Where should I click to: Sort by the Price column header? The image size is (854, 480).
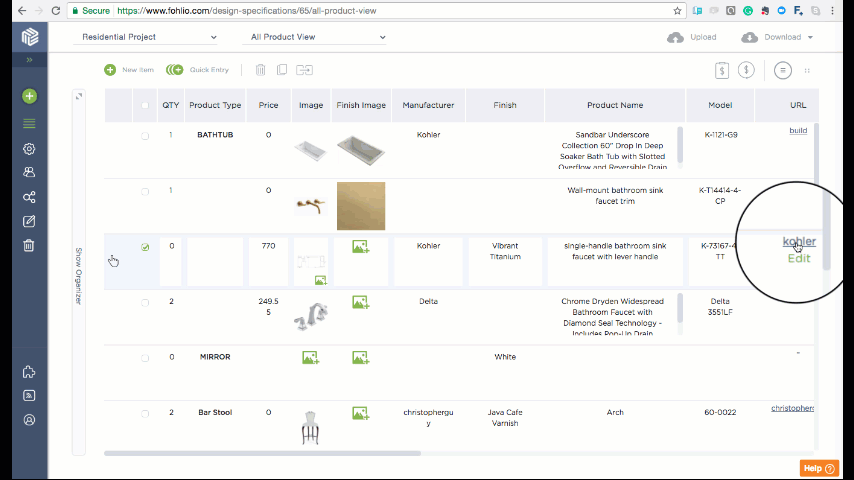(269, 105)
